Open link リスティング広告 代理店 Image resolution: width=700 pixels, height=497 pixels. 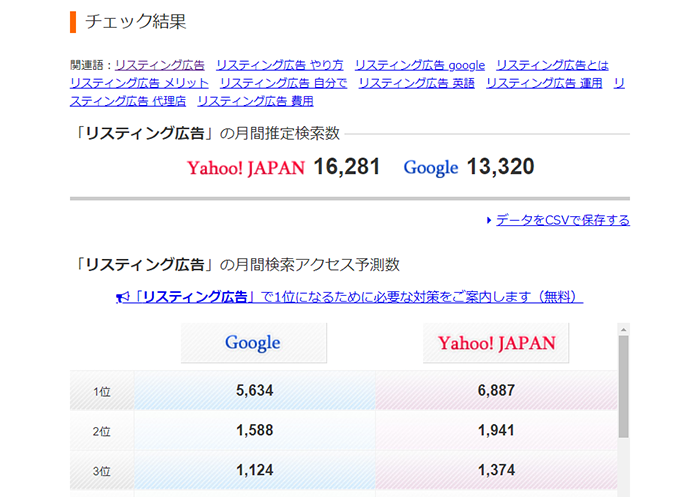coord(128,101)
